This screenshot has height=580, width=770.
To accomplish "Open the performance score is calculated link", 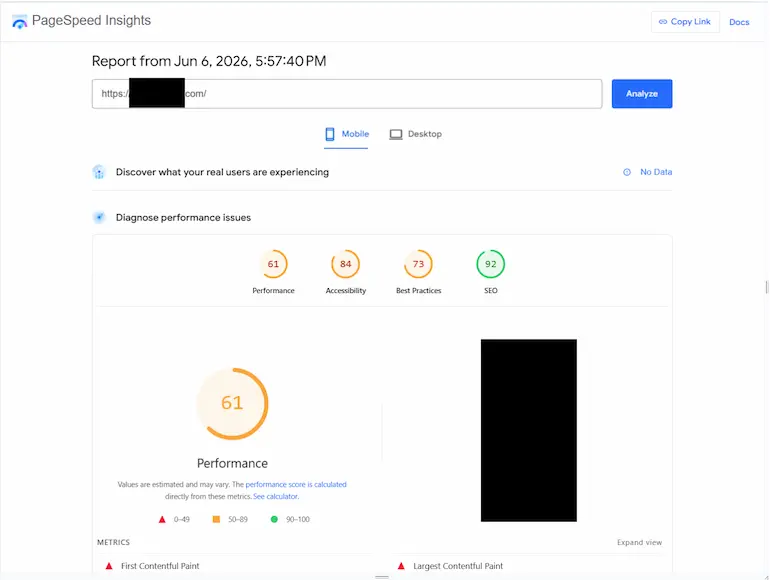I will click(x=296, y=484).
